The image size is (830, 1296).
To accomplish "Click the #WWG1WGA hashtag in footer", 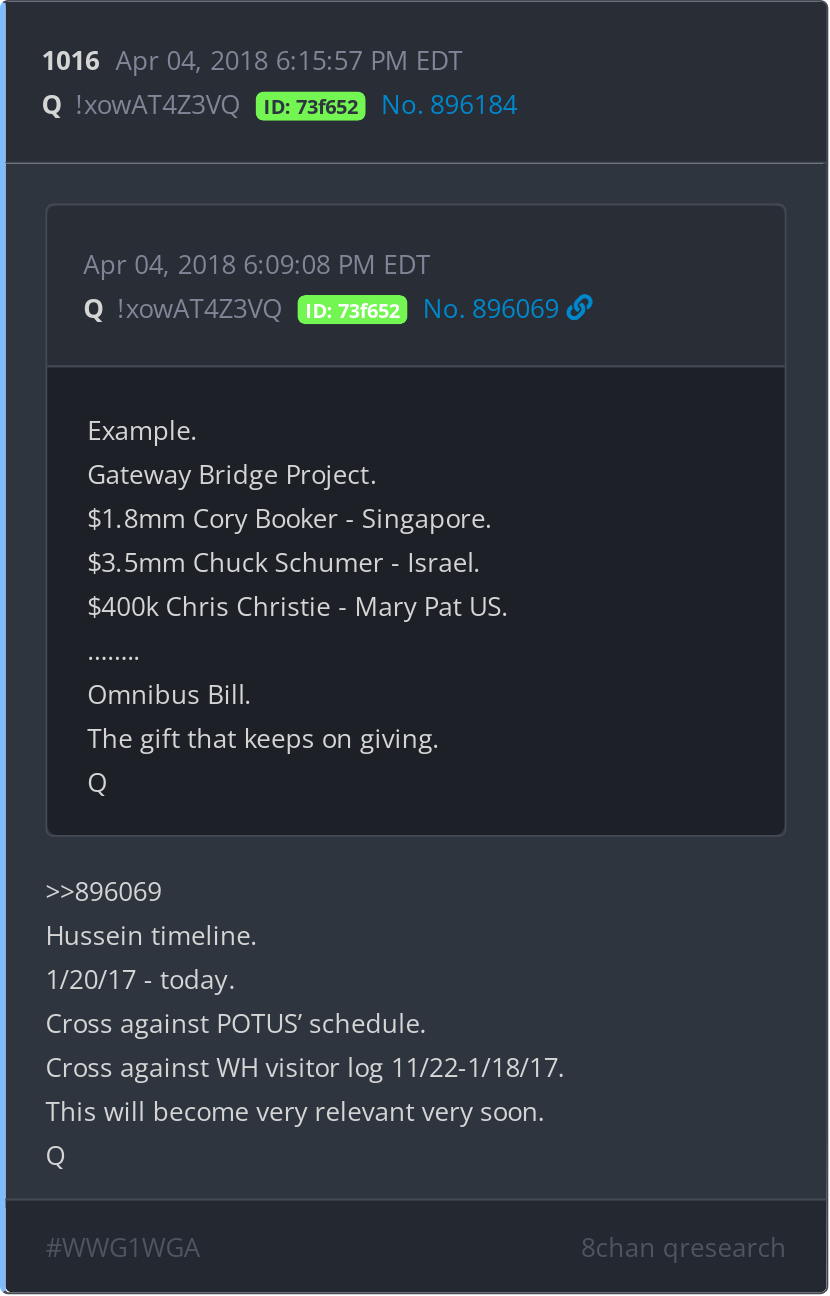I will click(123, 1248).
